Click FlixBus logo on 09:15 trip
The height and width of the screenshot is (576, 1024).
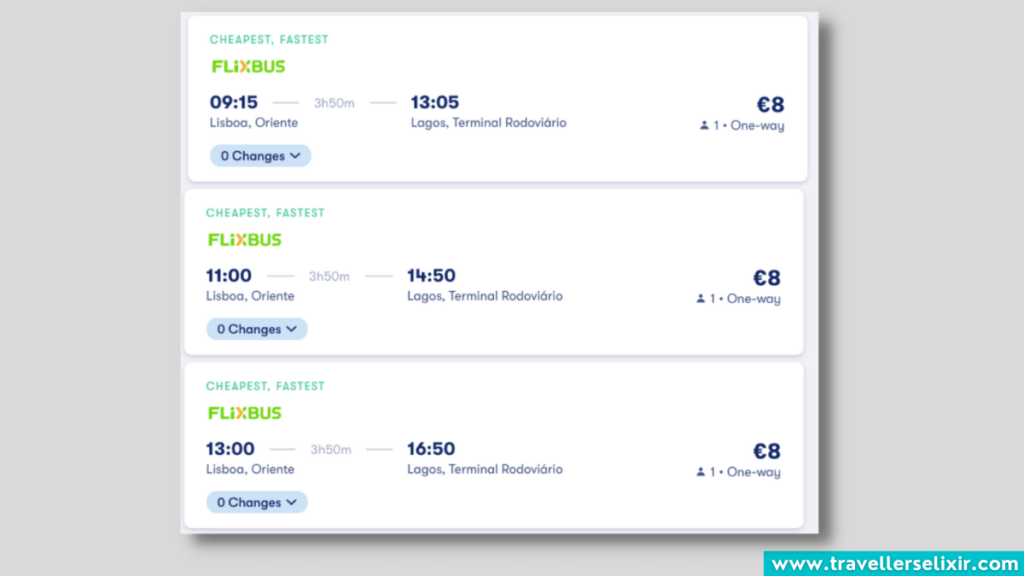pos(248,67)
